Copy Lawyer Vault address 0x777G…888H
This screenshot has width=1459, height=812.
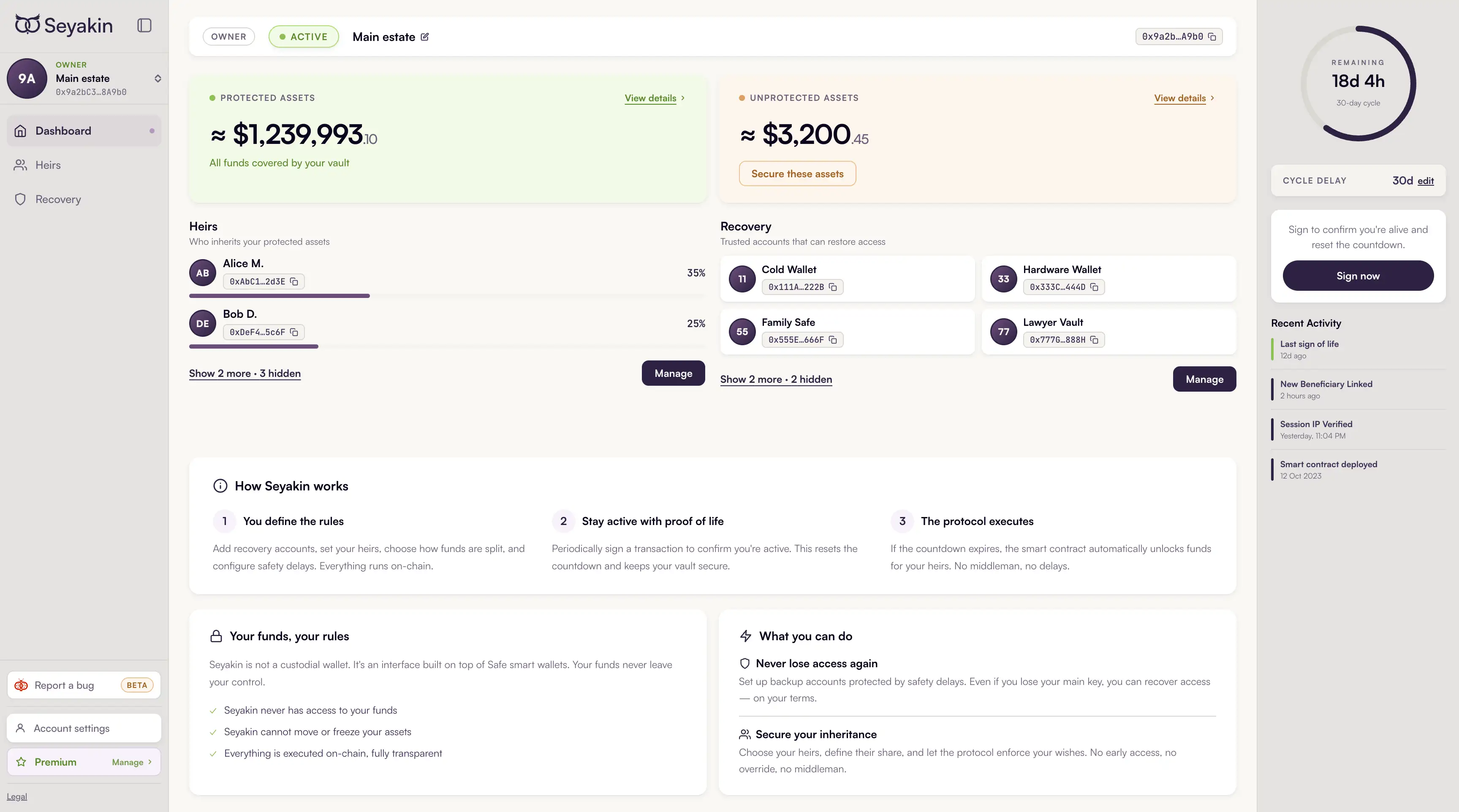point(1094,339)
